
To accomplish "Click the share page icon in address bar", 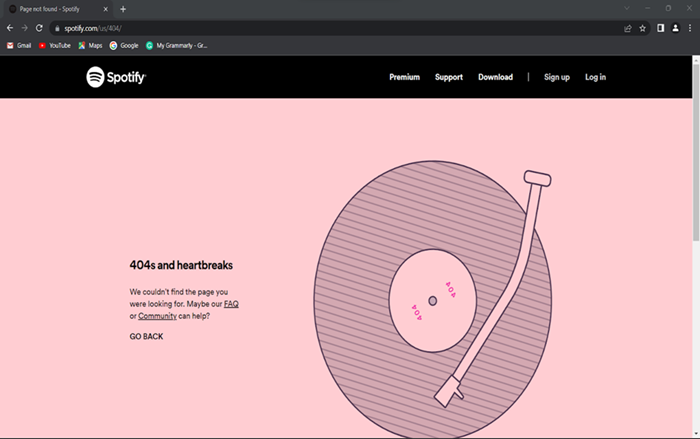I will point(628,28).
